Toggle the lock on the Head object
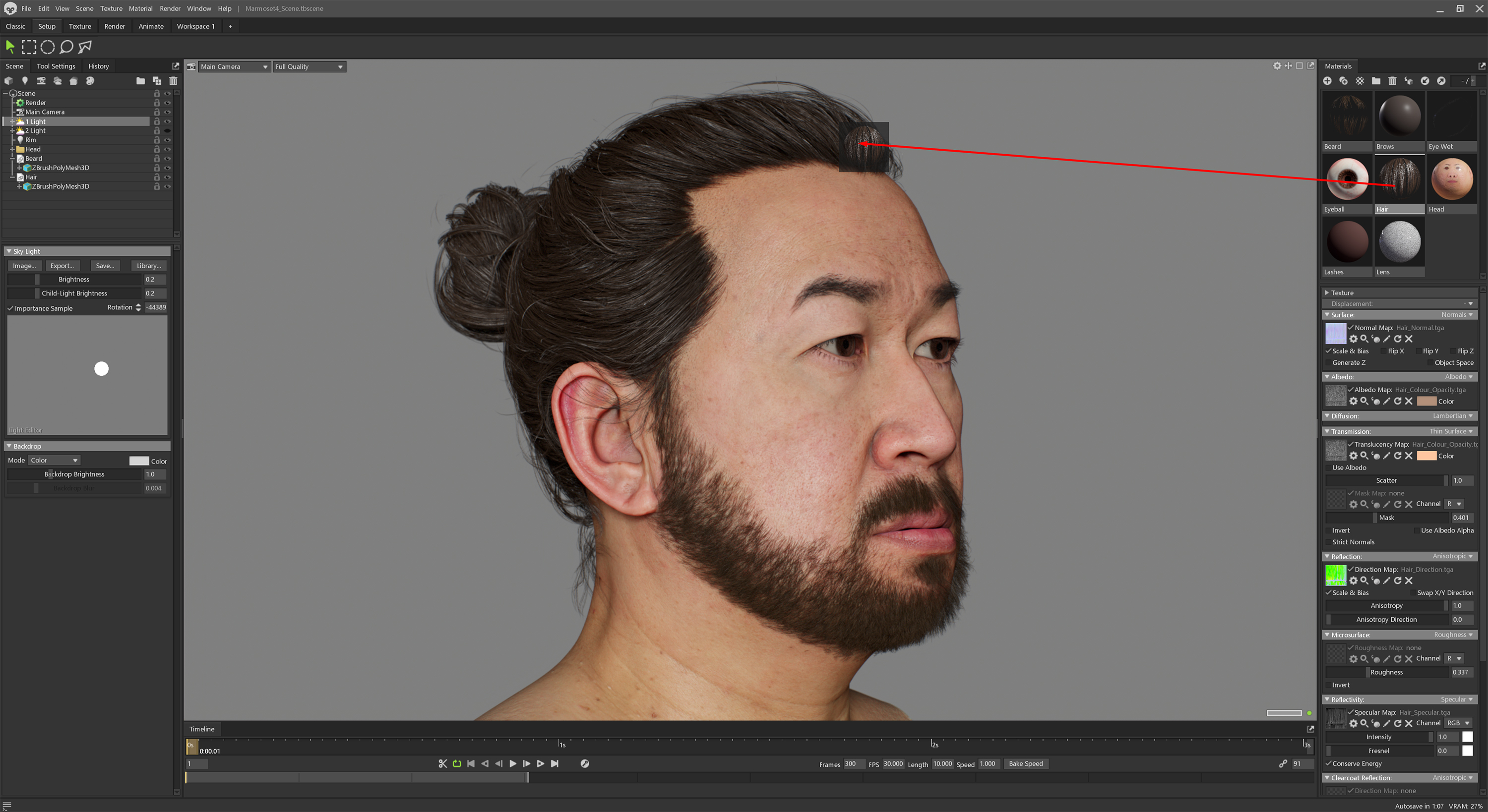Image resolution: width=1488 pixels, height=812 pixels. pyautogui.click(x=157, y=149)
